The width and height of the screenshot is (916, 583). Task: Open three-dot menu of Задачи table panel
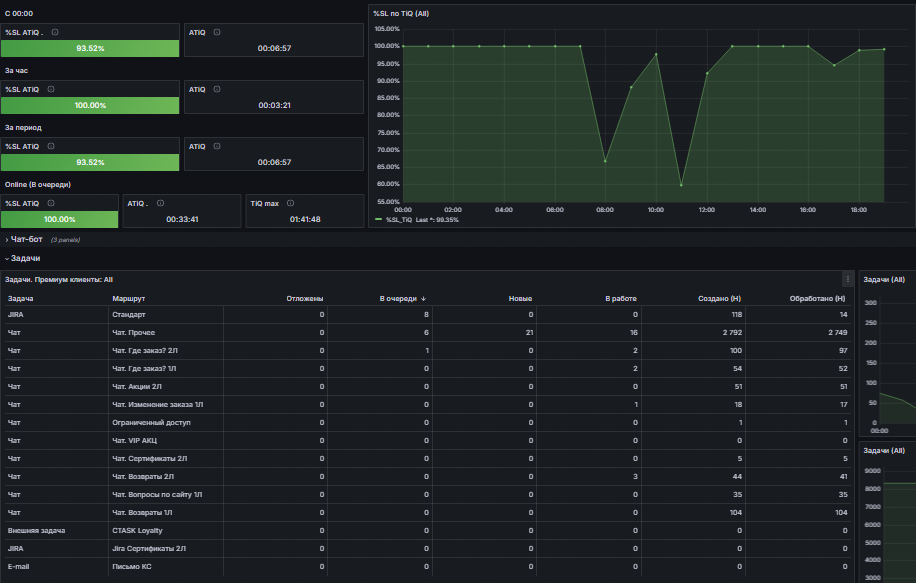pos(848,279)
